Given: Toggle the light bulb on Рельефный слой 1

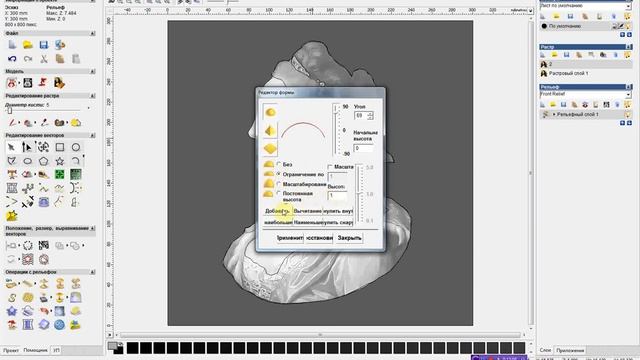Looking at the screenshot, I should click(x=628, y=115).
